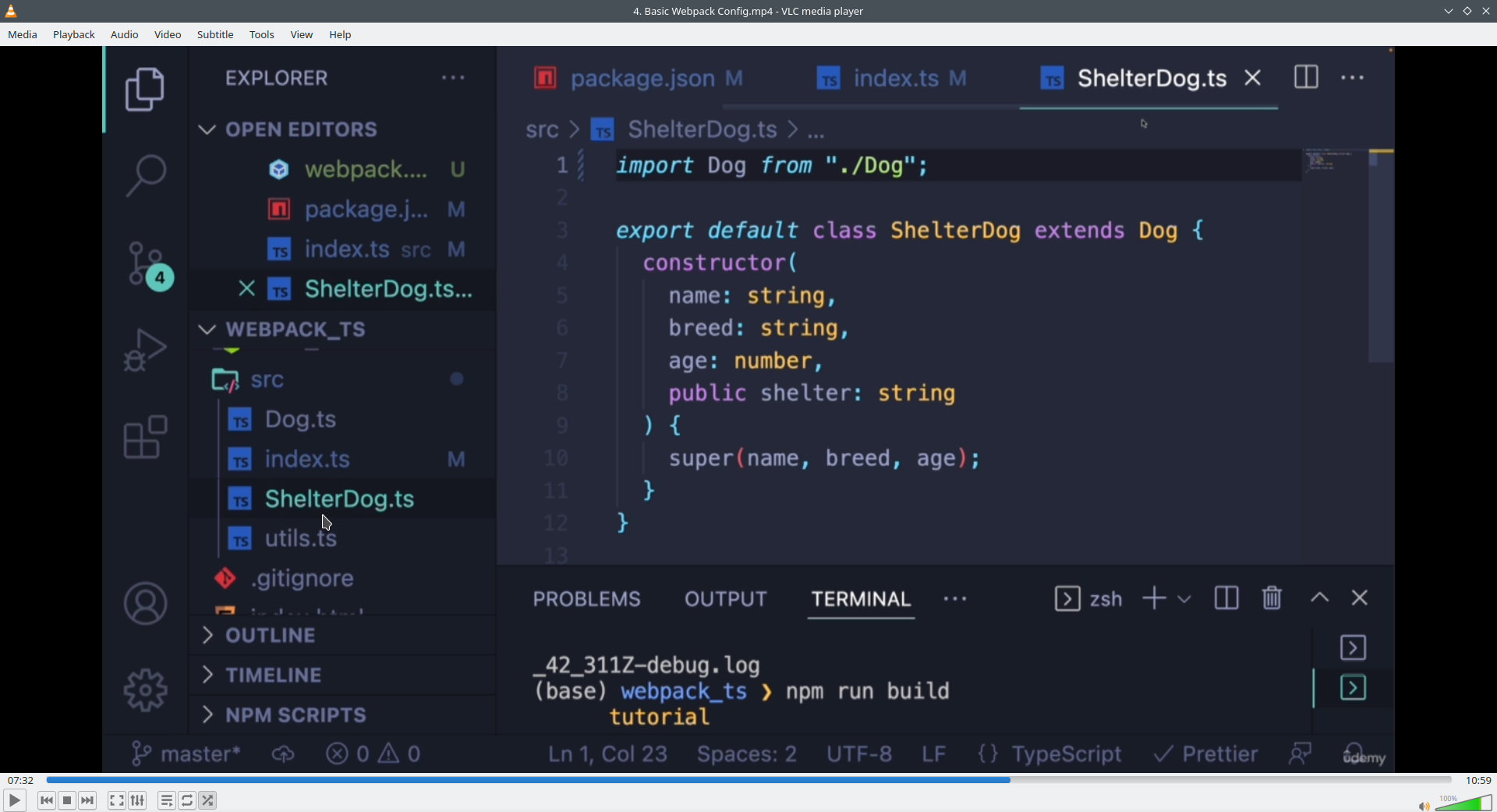Skip to previous media in VLC
Viewport: 1497px width, 812px height.
point(47,800)
